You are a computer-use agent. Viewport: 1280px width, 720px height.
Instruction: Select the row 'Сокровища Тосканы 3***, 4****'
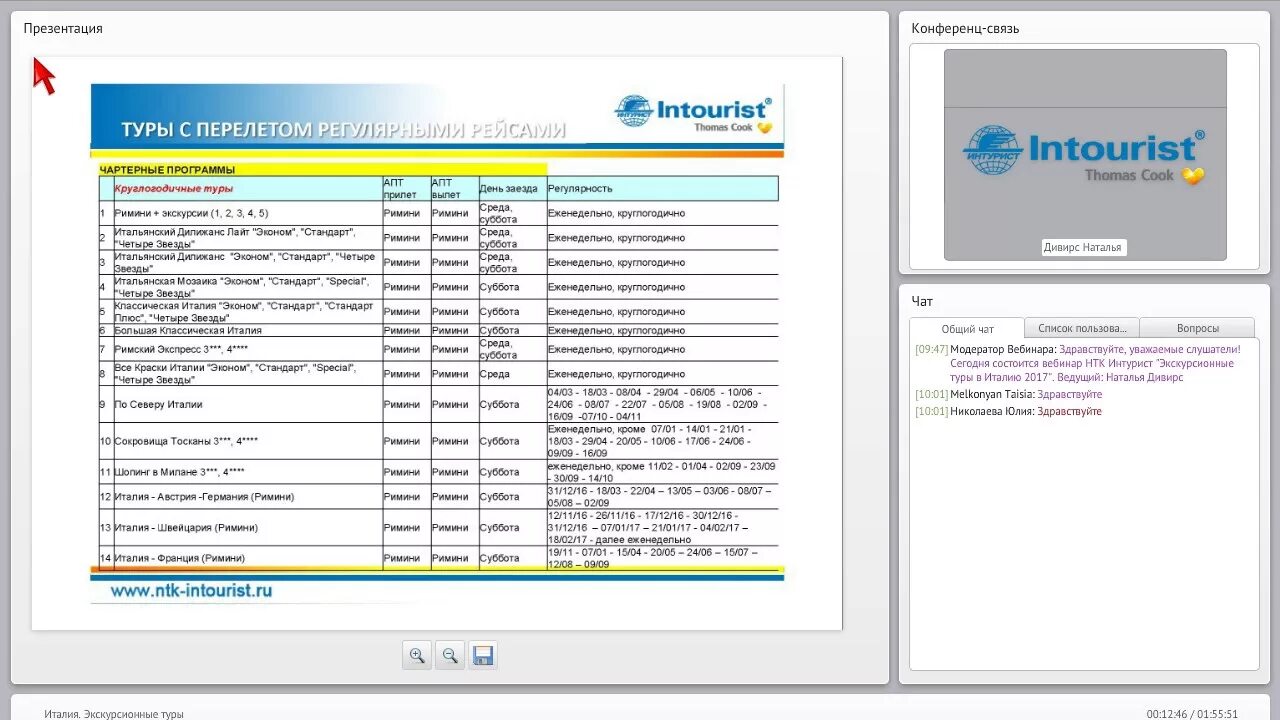click(438, 441)
